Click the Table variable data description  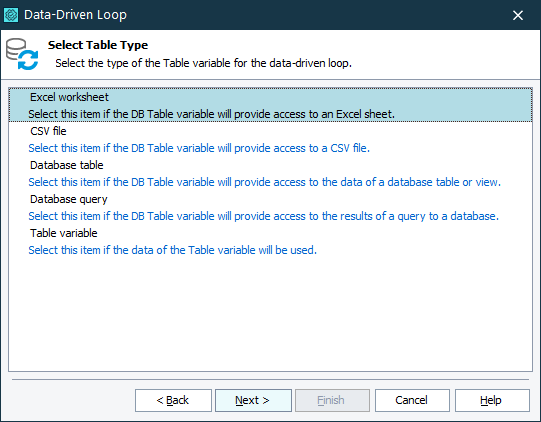pyautogui.click(x=173, y=250)
